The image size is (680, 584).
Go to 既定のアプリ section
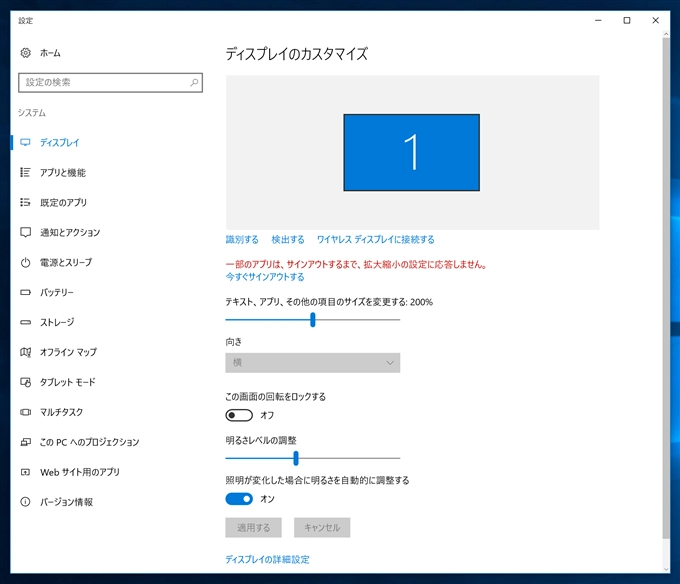pos(63,202)
